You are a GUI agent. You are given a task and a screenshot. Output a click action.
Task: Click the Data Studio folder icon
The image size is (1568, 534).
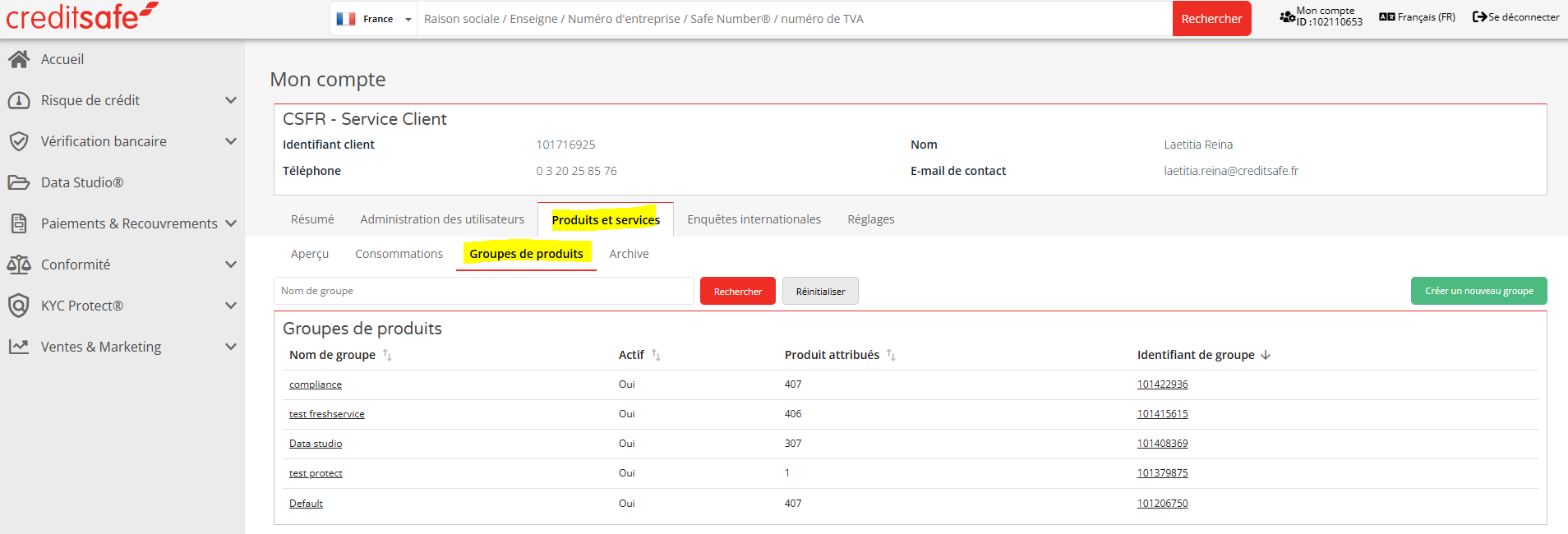point(19,182)
